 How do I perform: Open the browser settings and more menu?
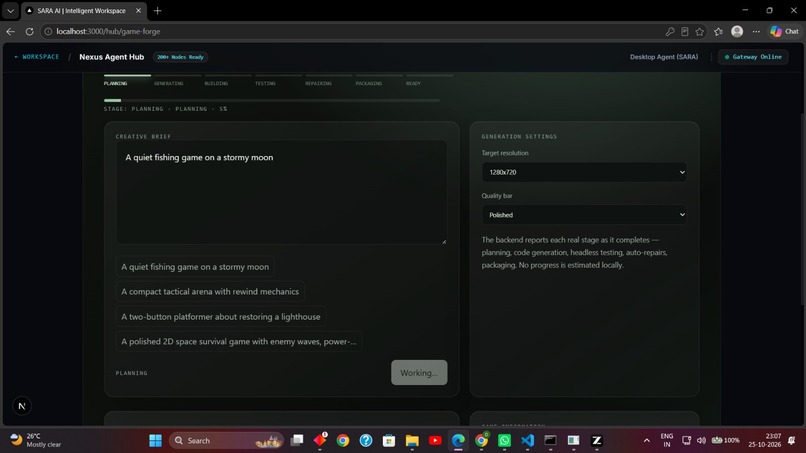[756, 31]
